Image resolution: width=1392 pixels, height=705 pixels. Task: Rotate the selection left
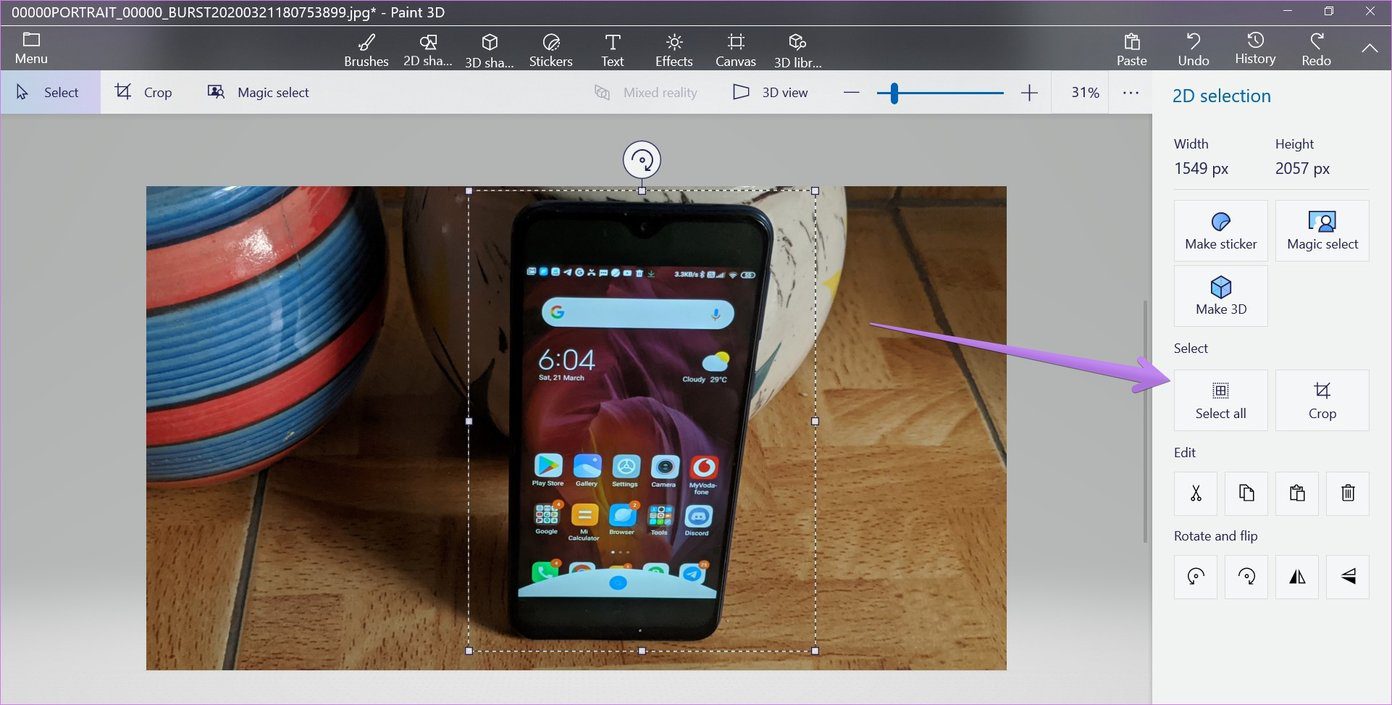click(x=1195, y=576)
